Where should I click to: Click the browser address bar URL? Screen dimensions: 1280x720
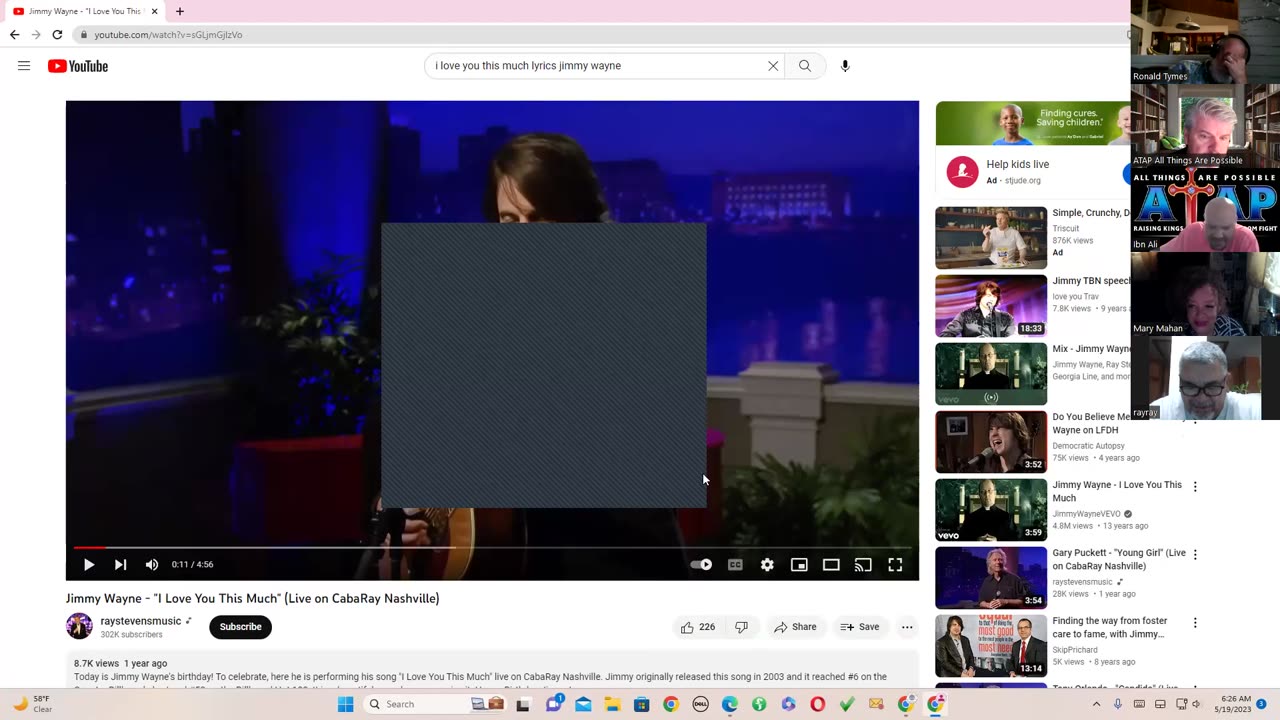click(168, 35)
